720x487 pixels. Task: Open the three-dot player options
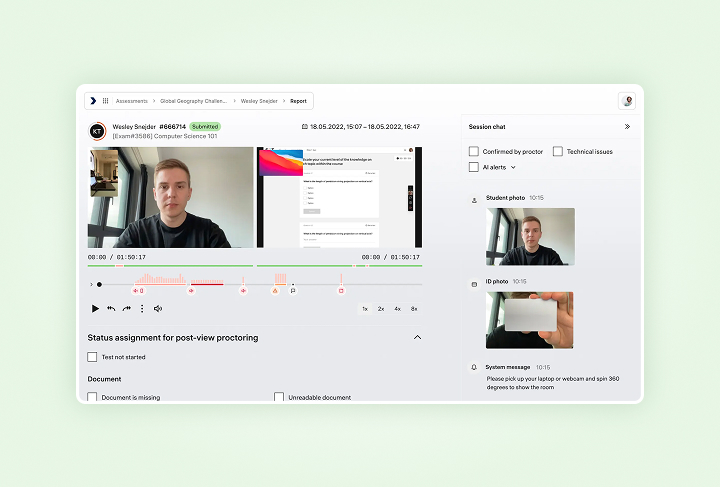tap(142, 308)
